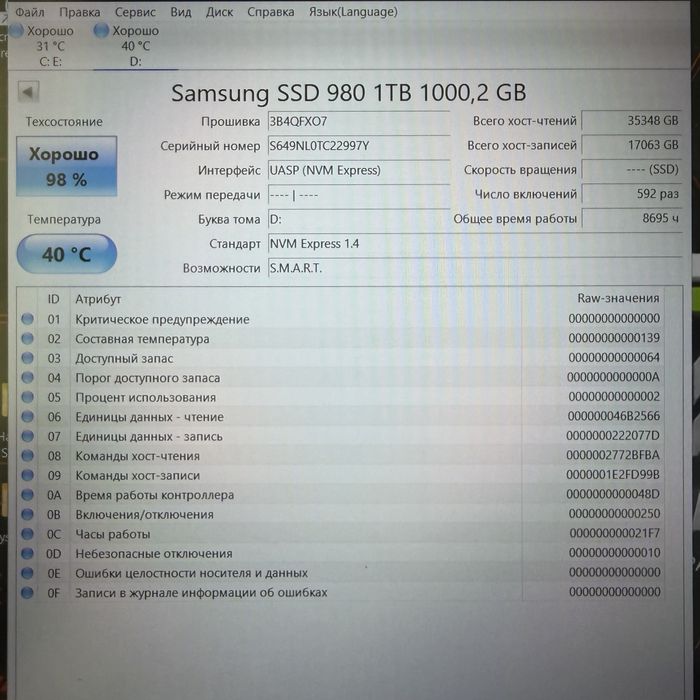Click the Режим передачи field

click(358, 195)
